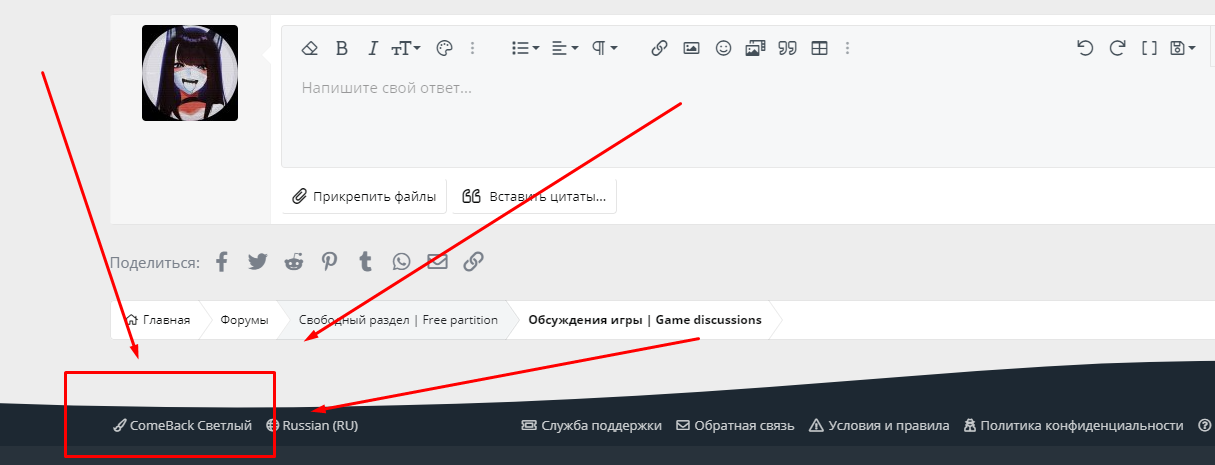Open the paragraph format dropdown
Screen dimensions: 1215x465
[604, 48]
